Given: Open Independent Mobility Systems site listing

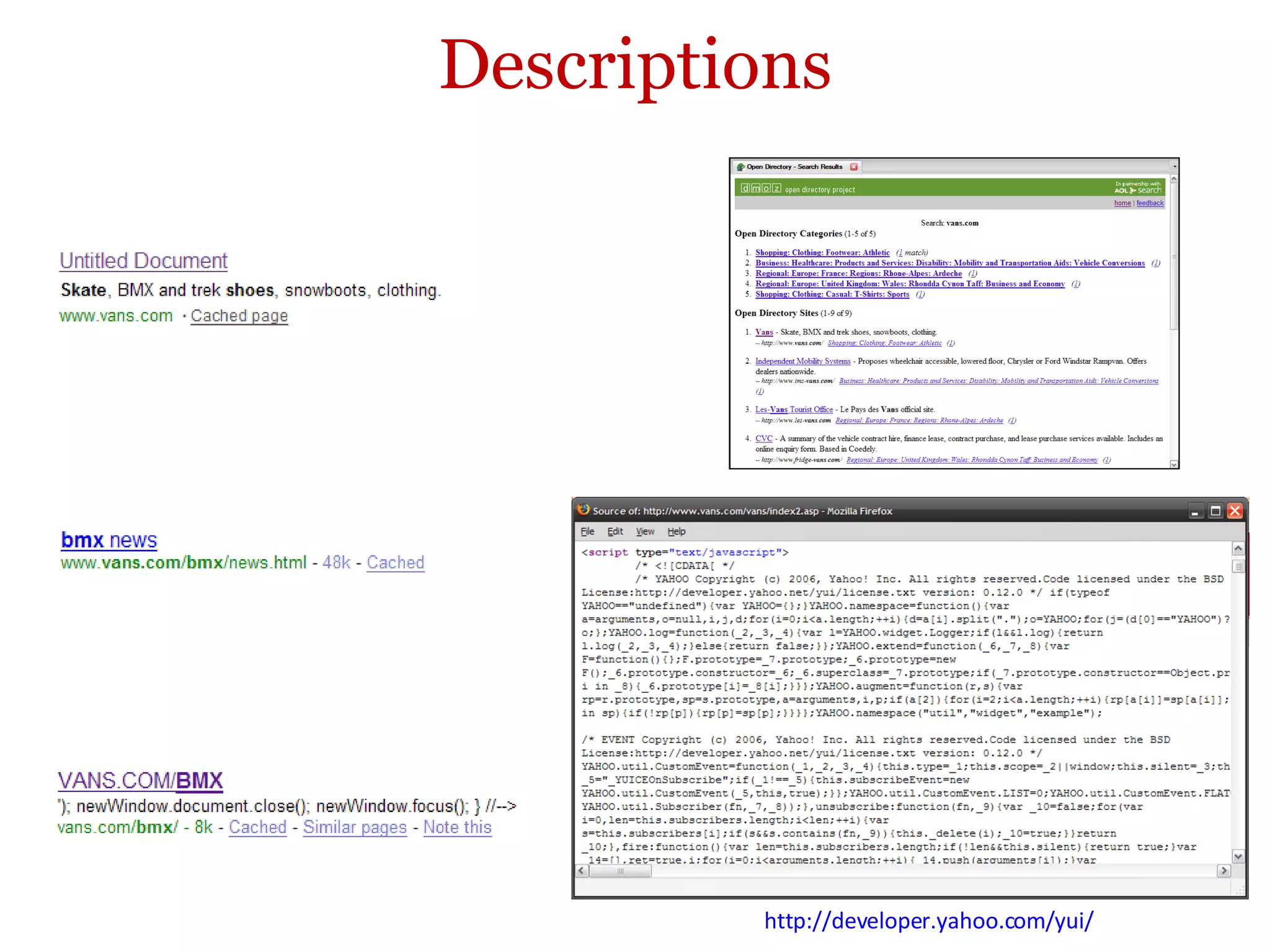Looking at the screenshot, I should click(802, 361).
